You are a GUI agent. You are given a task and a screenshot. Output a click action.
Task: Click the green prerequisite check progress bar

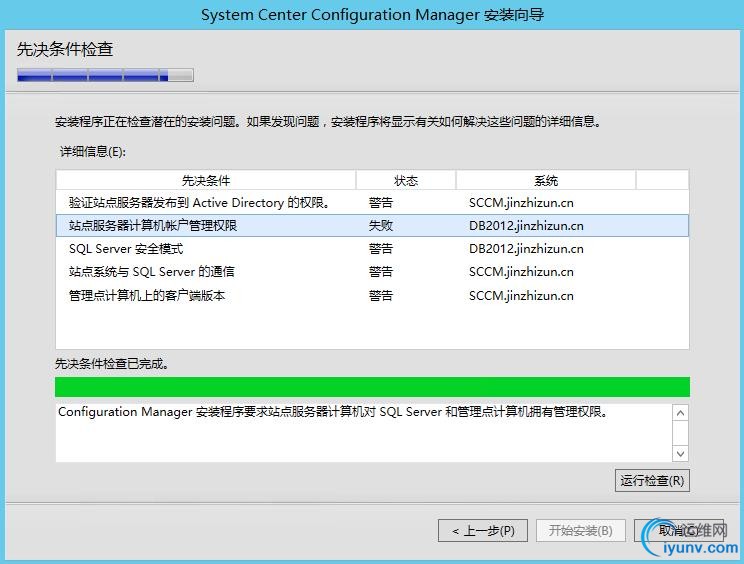pos(372,387)
